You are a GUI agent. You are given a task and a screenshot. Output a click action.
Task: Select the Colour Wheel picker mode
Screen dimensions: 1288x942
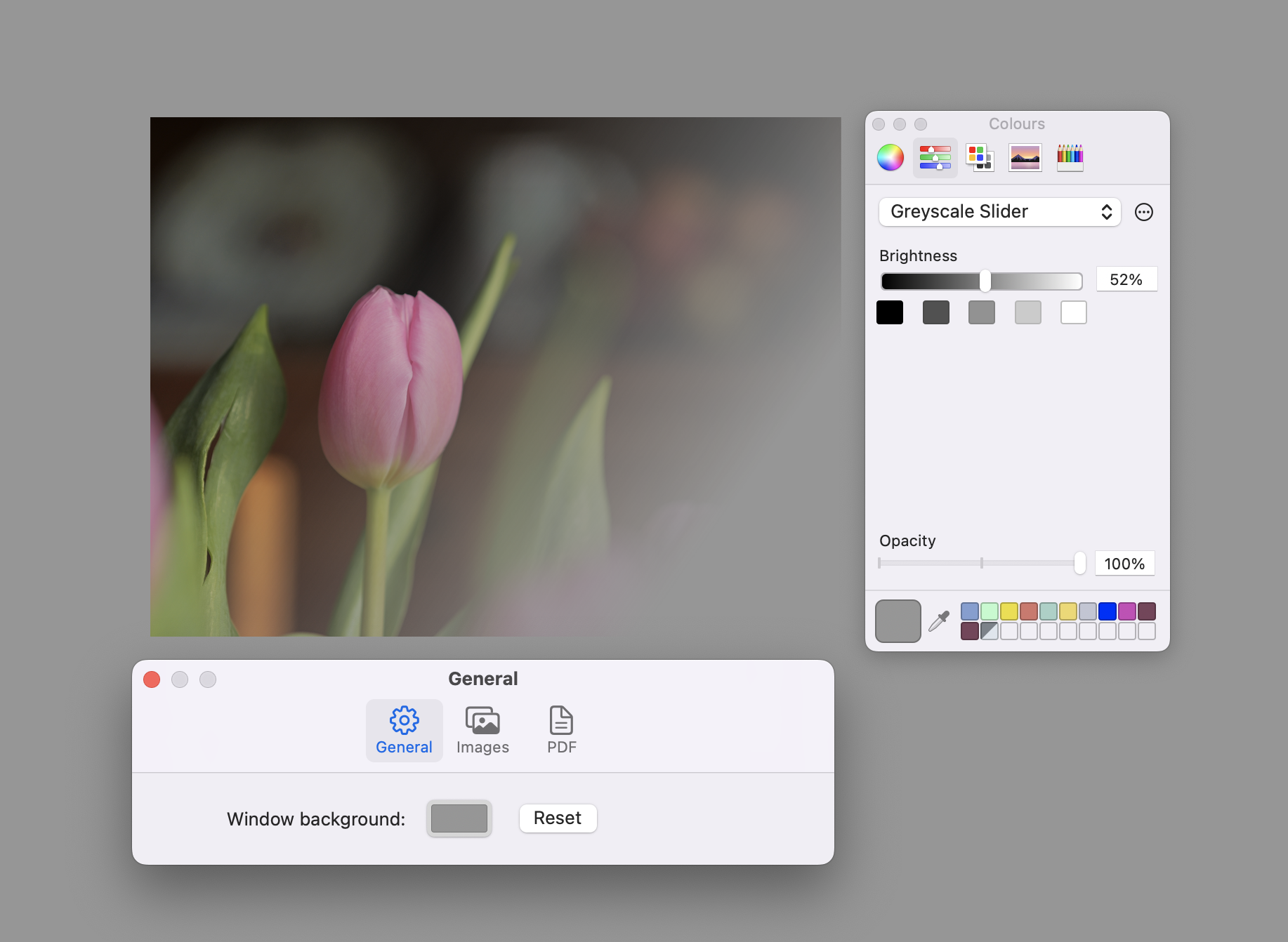click(x=890, y=157)
